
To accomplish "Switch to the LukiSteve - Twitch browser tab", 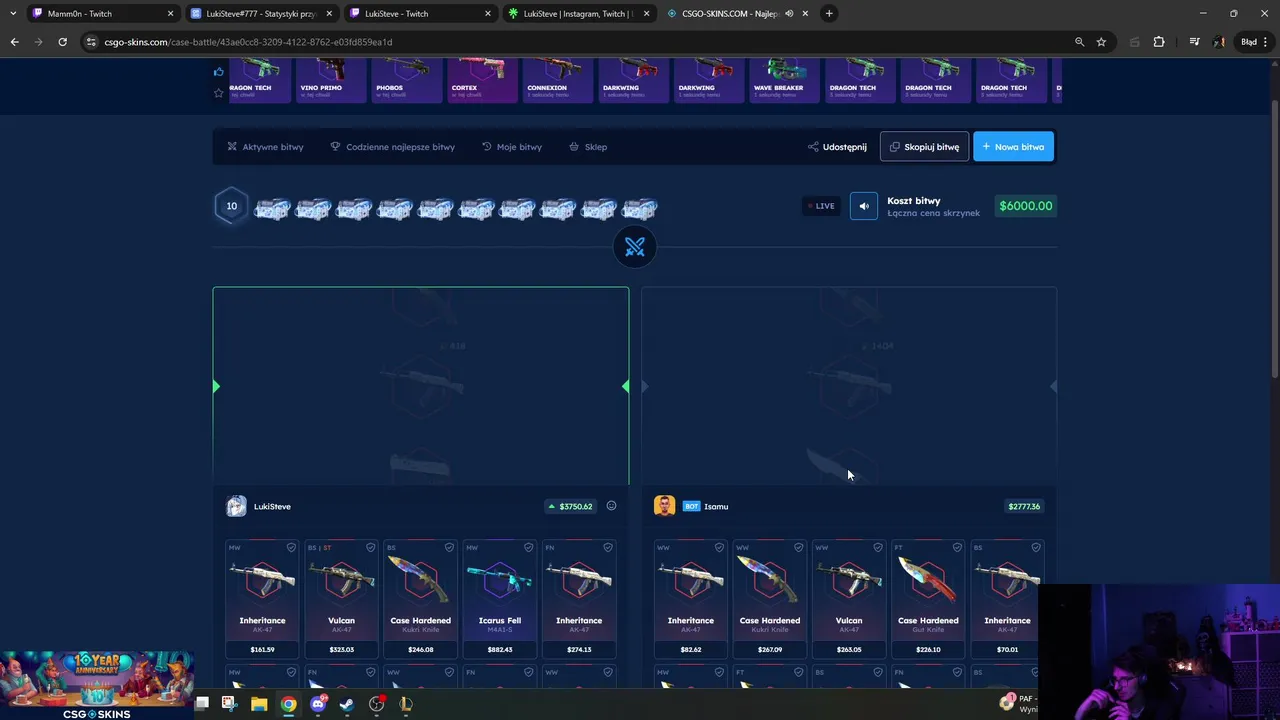I will coord(420,14).
